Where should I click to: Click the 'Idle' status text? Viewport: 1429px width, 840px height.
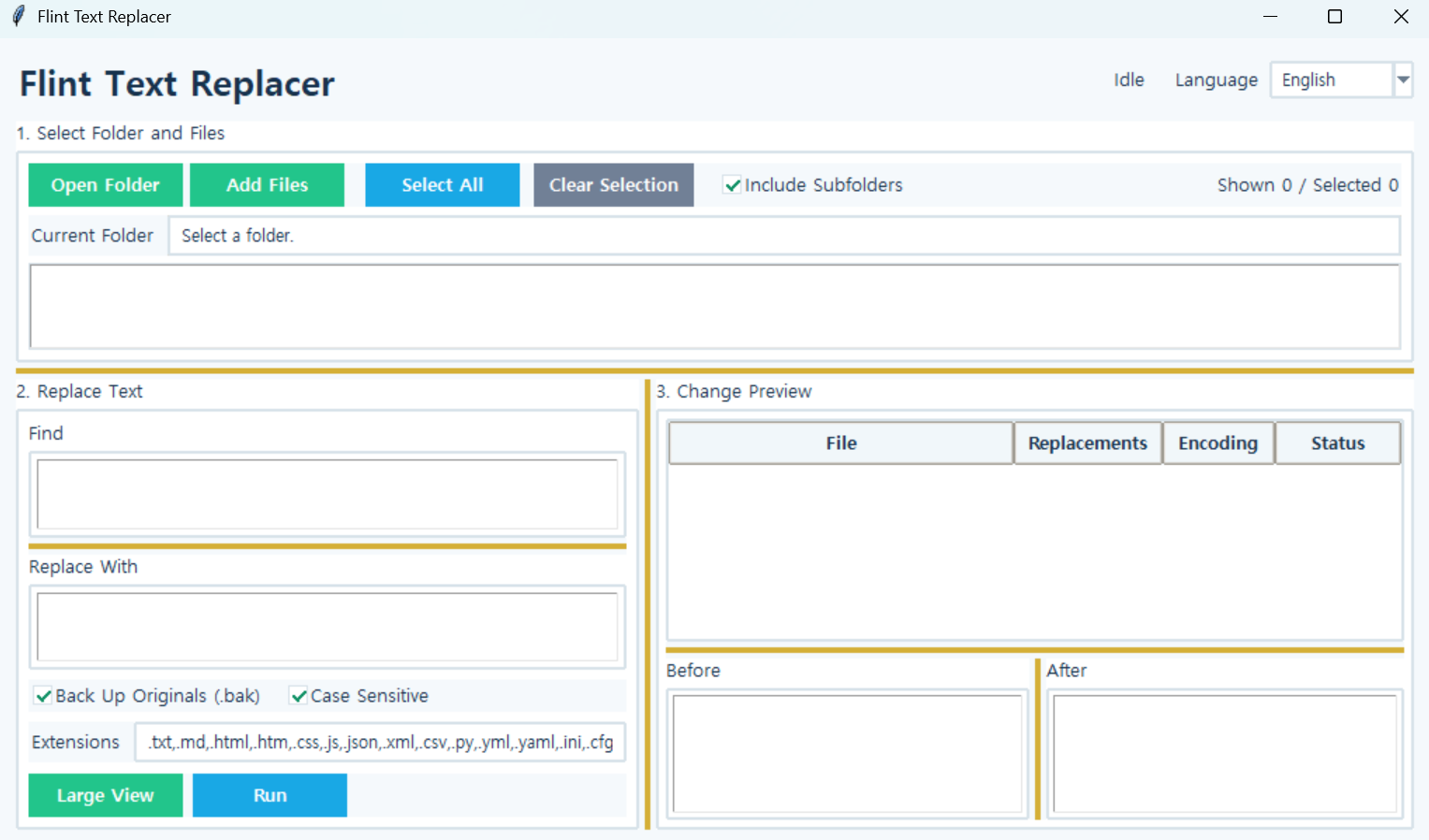pos(1129,80)
